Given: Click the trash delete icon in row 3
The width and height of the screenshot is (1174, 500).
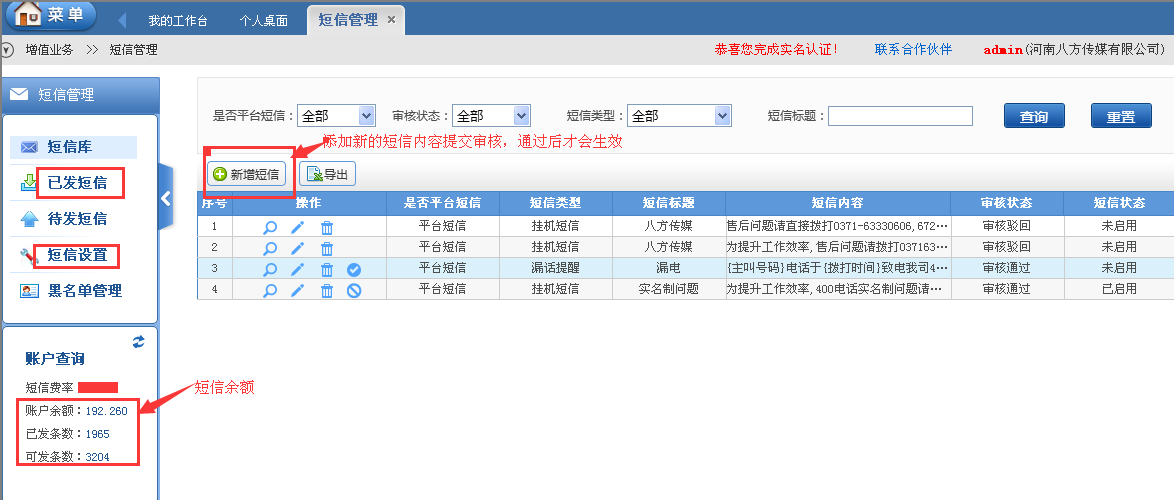Looking at the screenshot, I should pos(327,269).
